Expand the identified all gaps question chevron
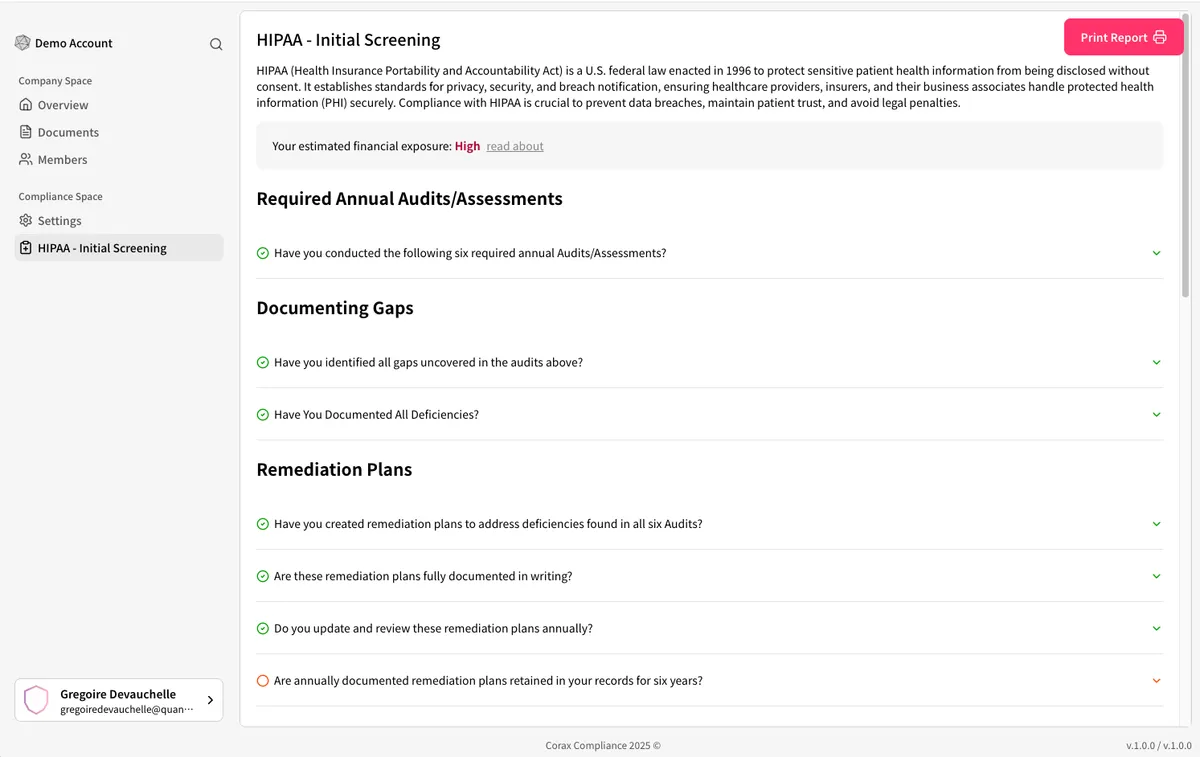Image resolution: width=1200 pixels, height=757 pixels. (x=1156, y=362)
